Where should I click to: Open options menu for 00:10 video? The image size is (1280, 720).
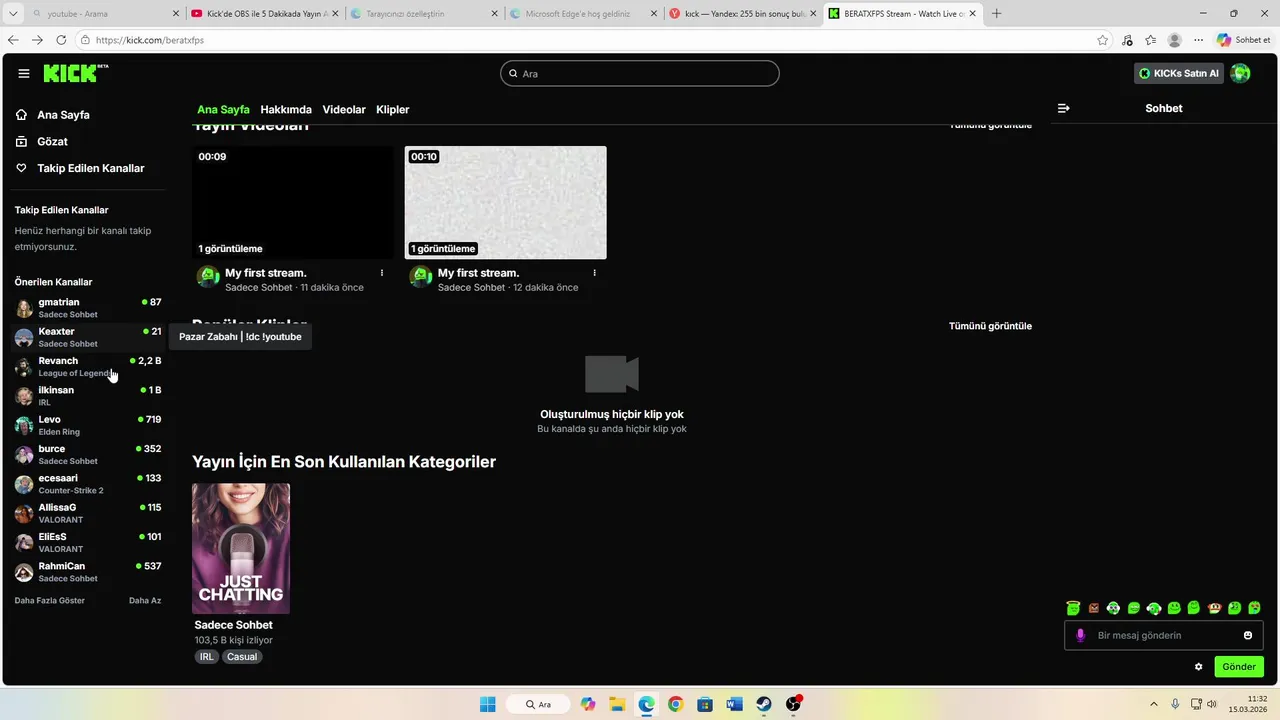(x=595, y=273)
